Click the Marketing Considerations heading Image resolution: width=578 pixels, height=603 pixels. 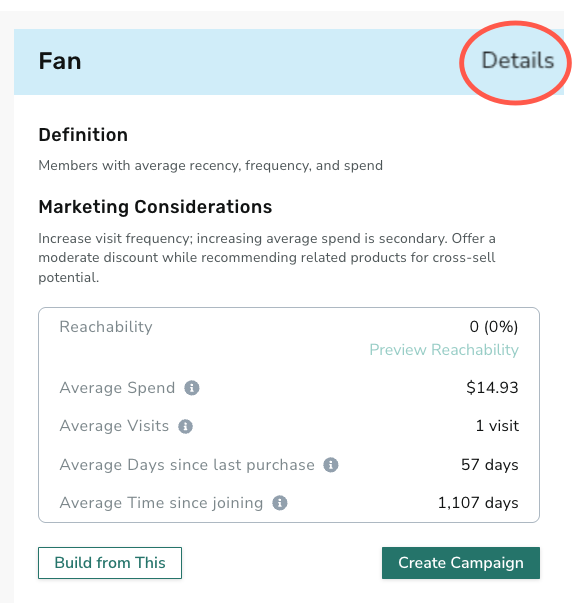click(x=155, y=207)
